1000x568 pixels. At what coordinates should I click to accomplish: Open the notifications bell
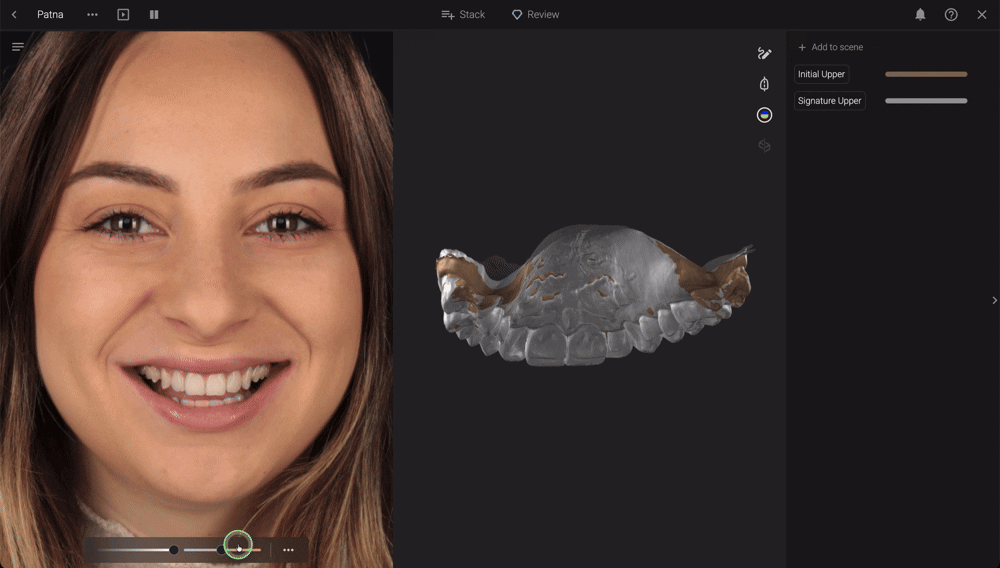pos(920,14)
